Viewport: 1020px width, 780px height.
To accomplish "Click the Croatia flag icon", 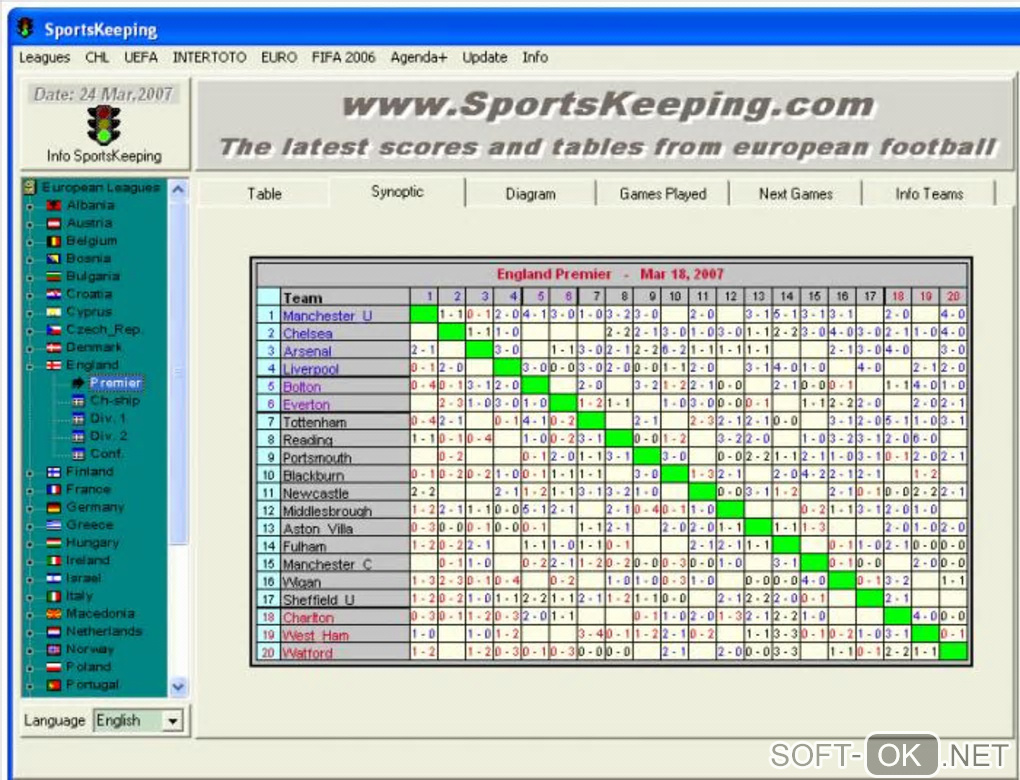I will (x=54, y=294).
